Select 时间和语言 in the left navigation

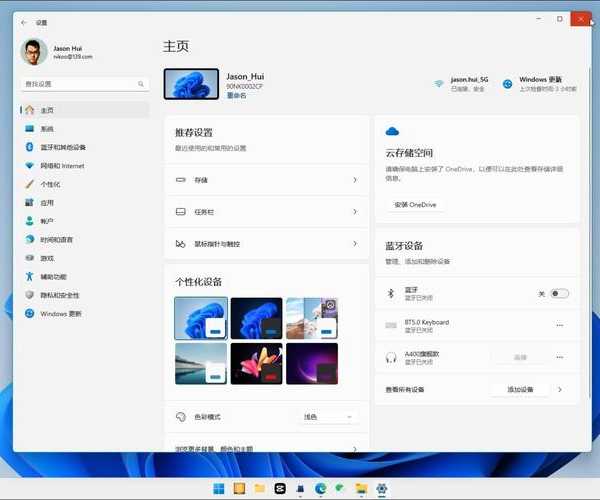[x=56, y=240]
